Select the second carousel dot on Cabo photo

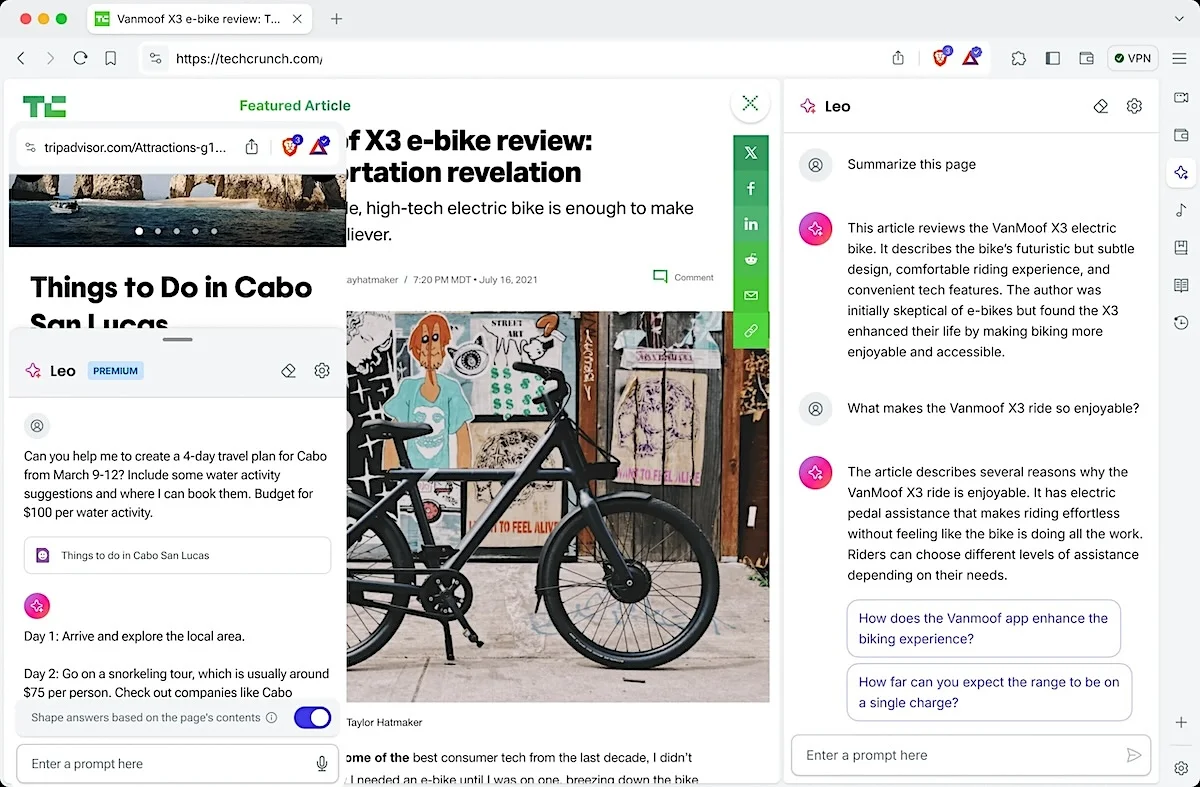click(x=158, y=231)
